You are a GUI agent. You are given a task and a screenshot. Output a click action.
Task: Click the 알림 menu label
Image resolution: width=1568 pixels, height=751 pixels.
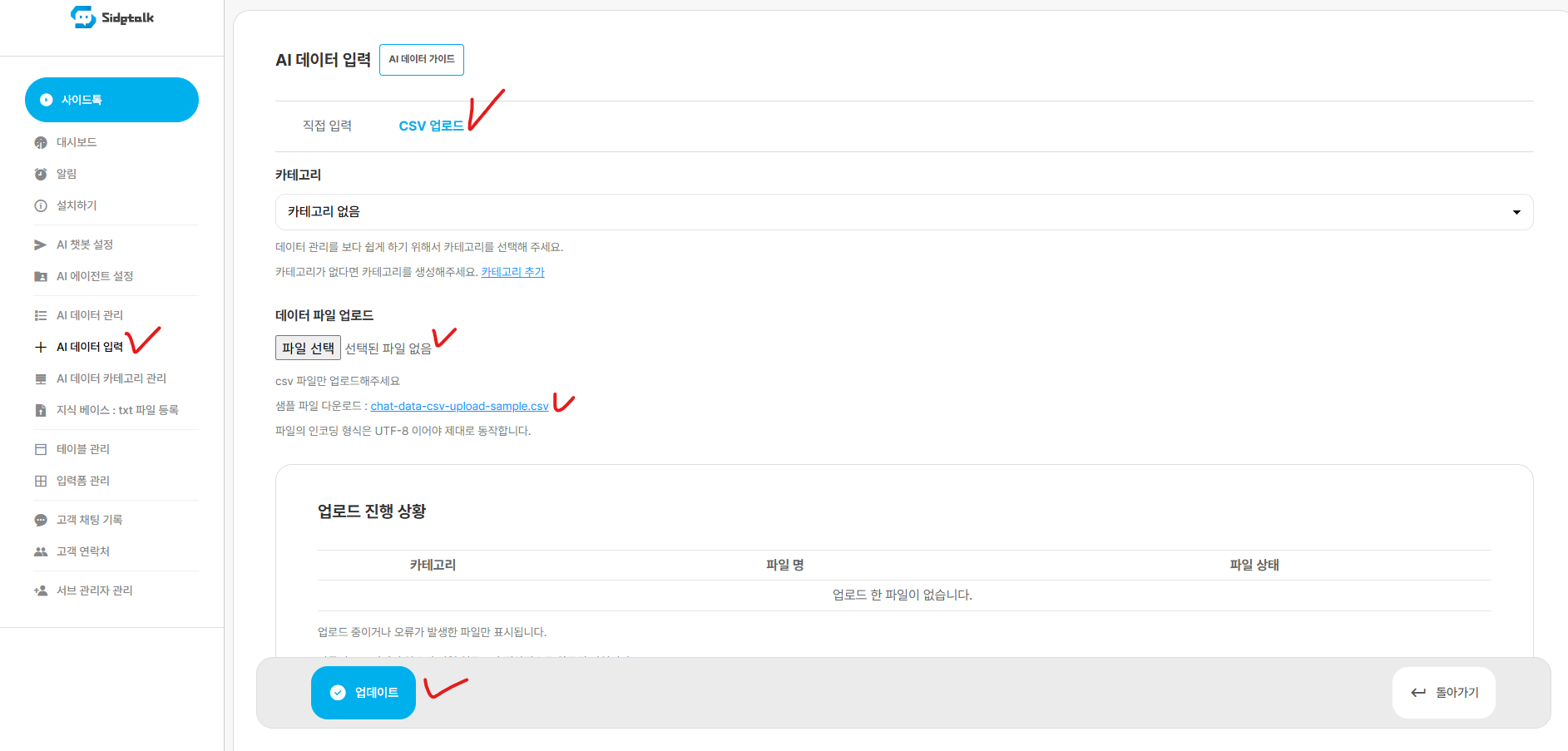tap(67, 174)
